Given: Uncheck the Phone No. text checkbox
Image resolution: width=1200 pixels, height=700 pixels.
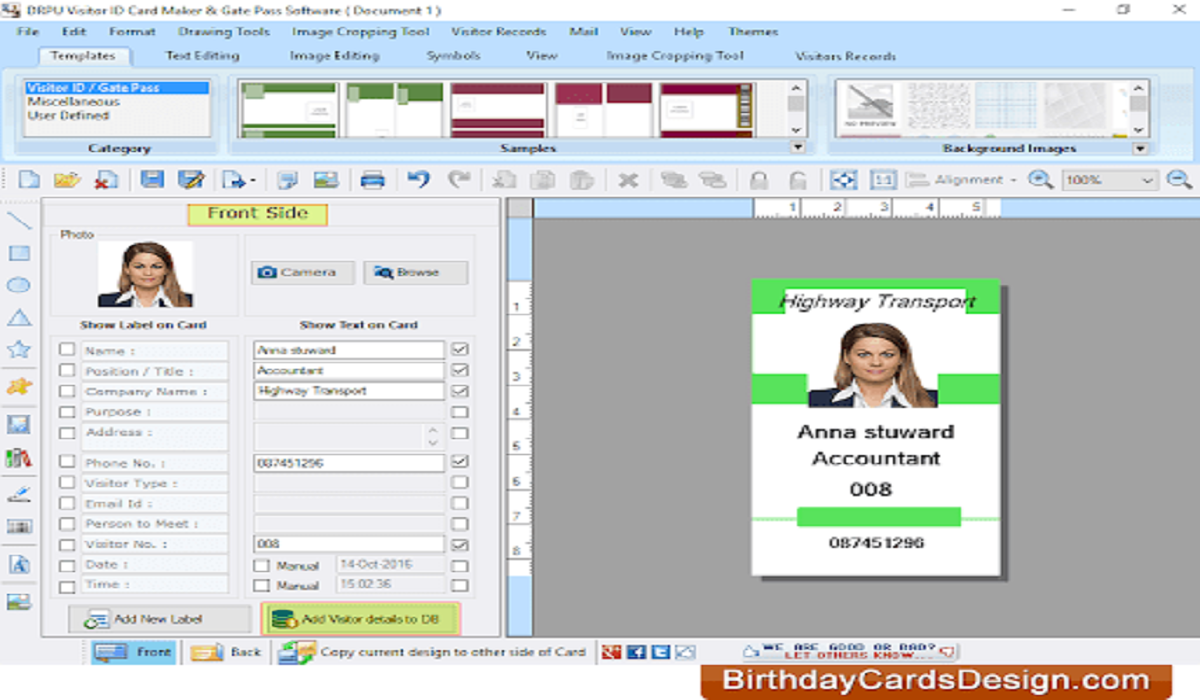Looking at the screenshot, I should click(x=459, y=462).
